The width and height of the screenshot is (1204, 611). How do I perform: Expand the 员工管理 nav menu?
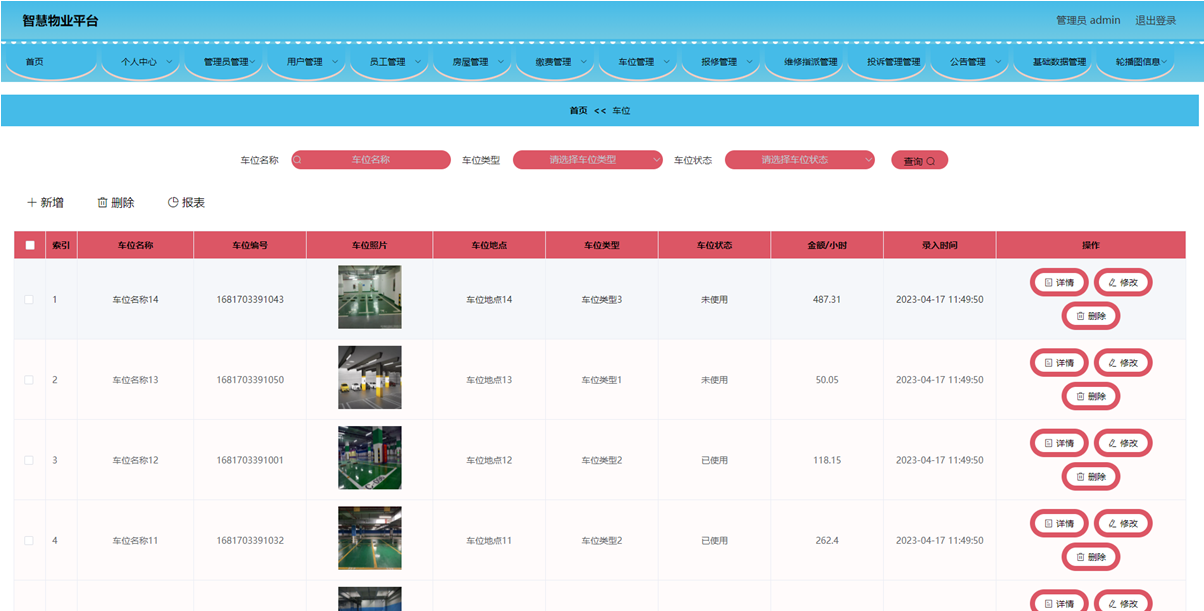tap(392, 62)
